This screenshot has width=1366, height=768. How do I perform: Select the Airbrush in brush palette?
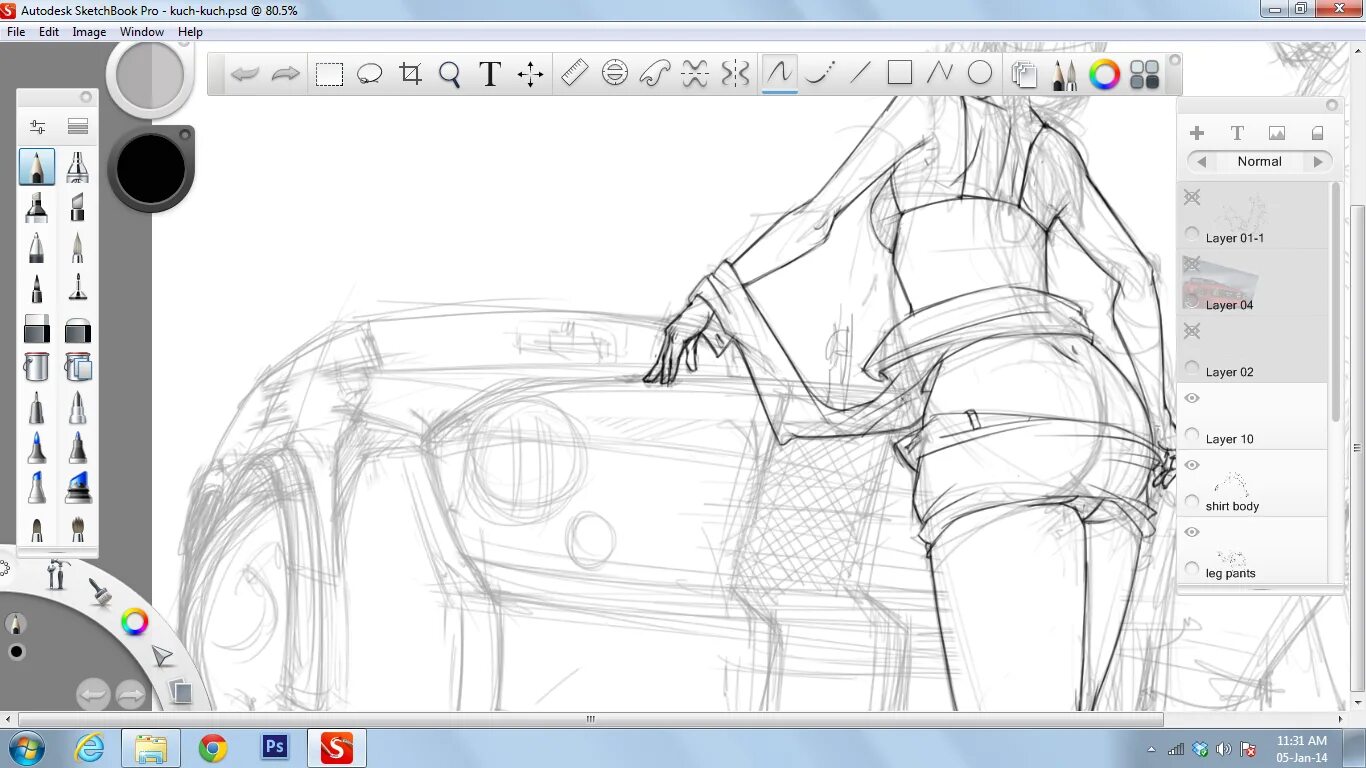pyautogui.click(x=78, y=167)
